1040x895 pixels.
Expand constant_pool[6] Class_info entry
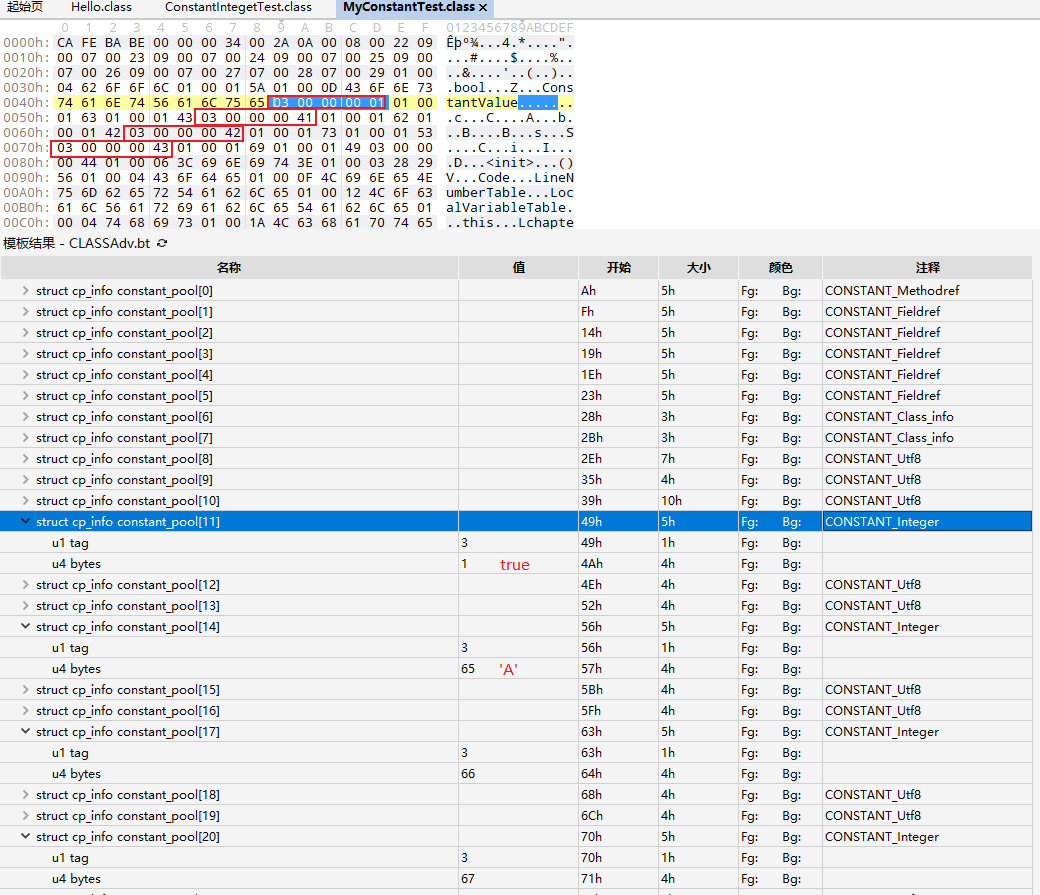26,417
